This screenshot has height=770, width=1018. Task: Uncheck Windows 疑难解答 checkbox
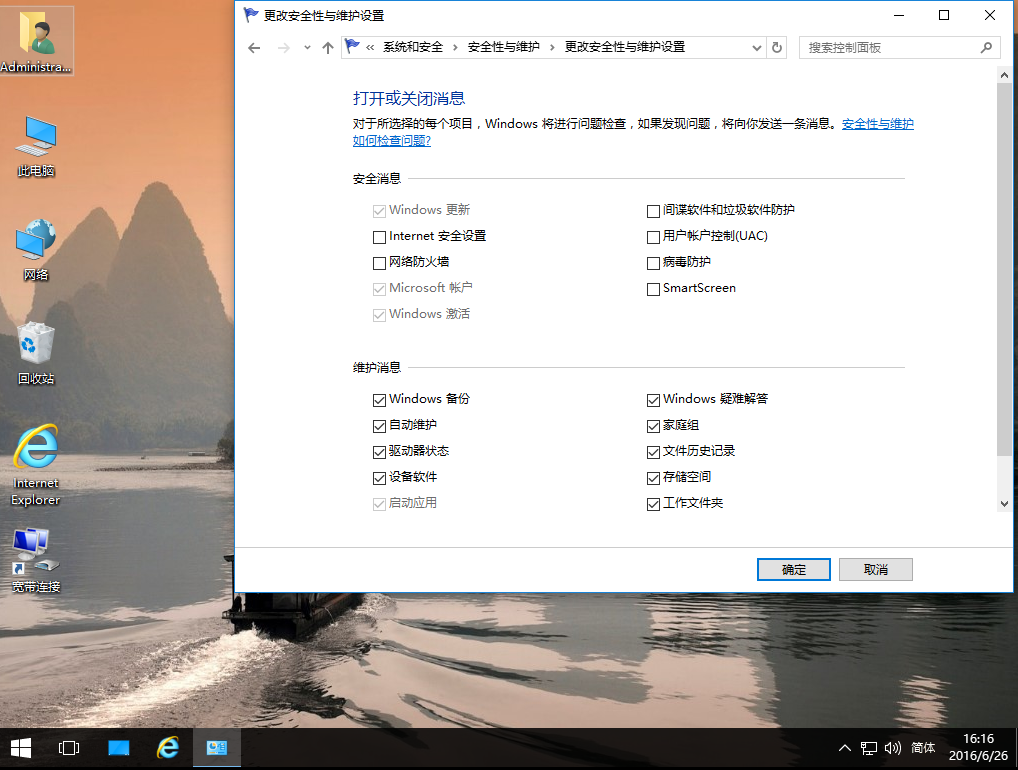pos(654,400)
